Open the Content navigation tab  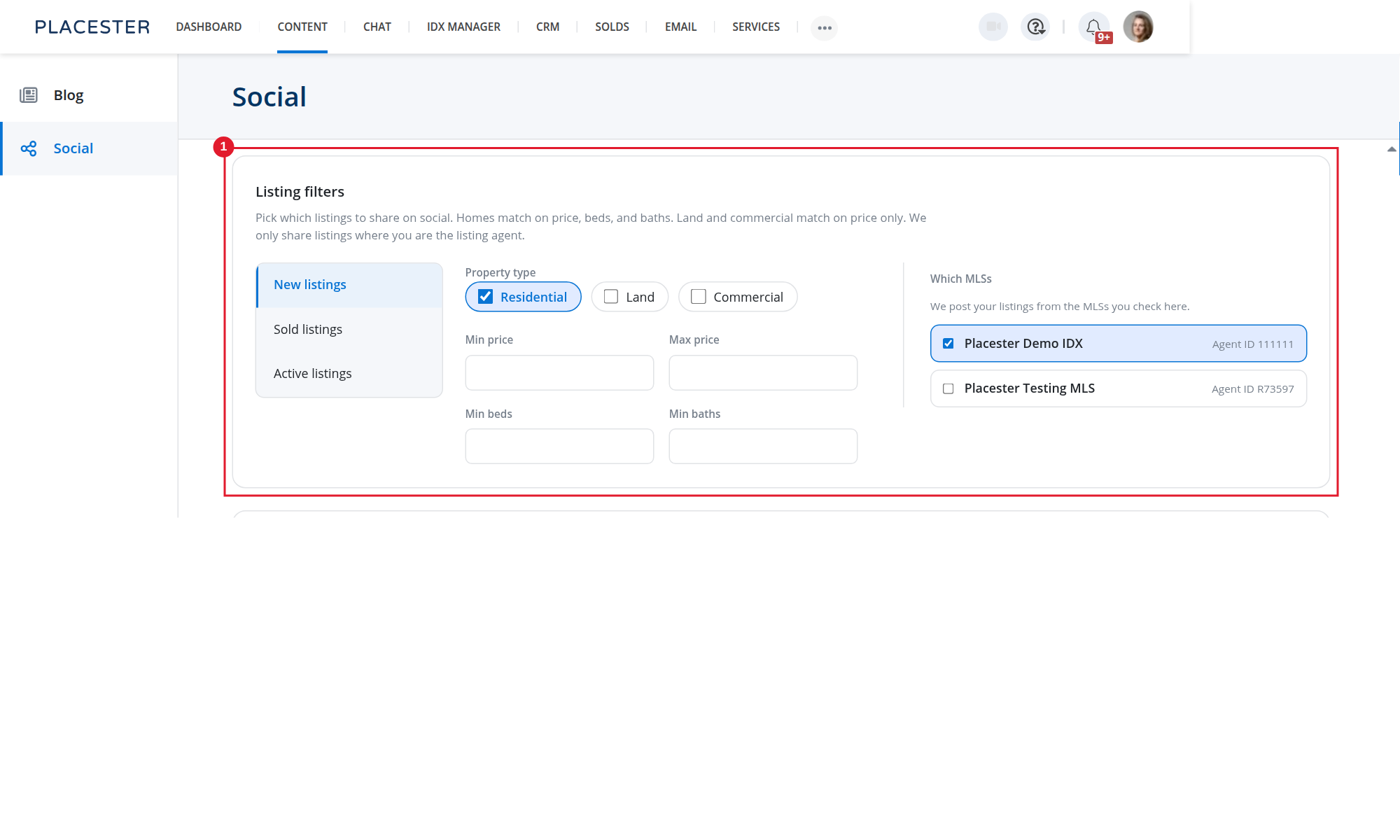pyautogui.click(x=302, y=27)
